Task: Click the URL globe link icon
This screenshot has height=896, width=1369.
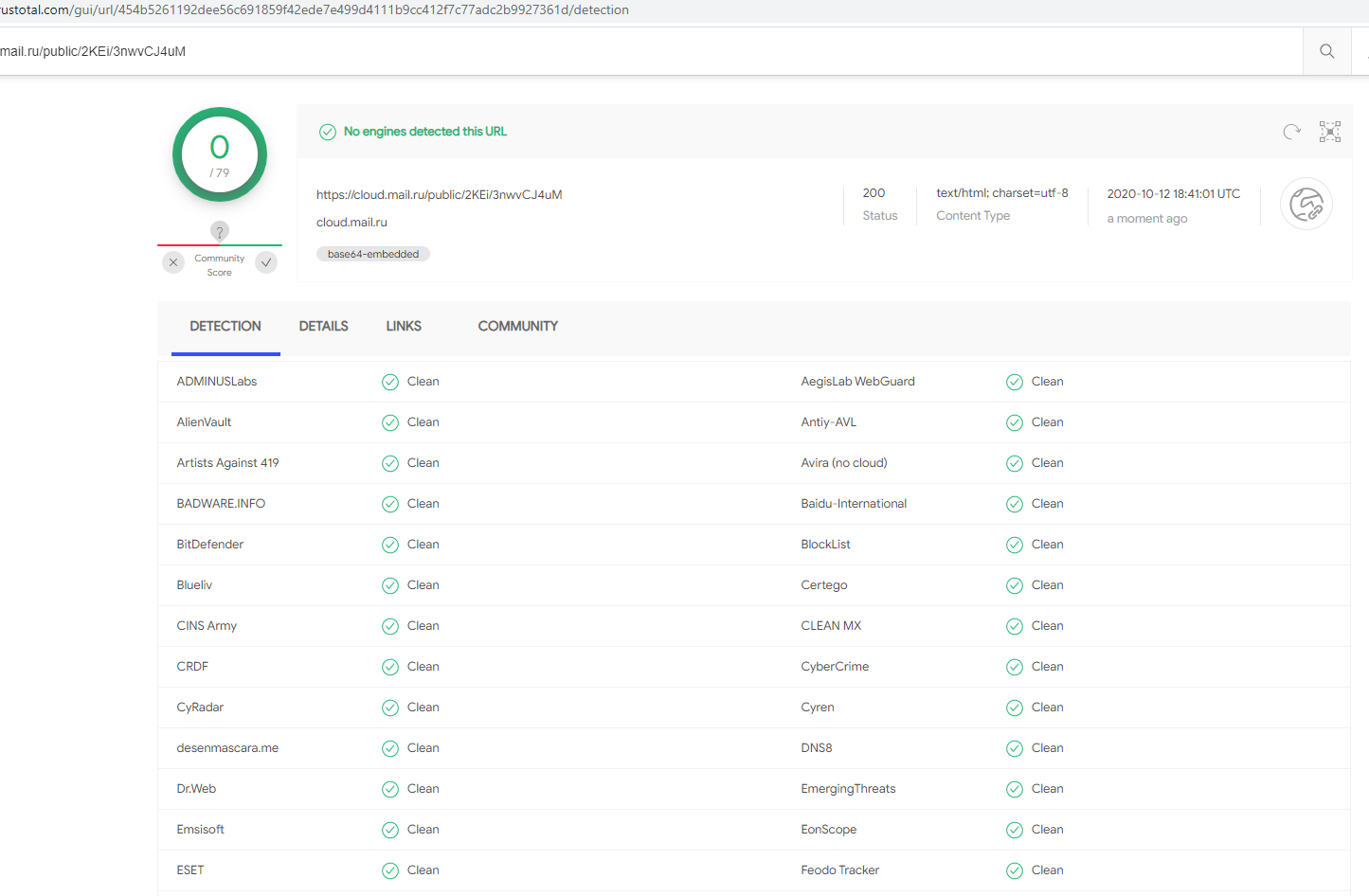Action: [x=1306, y=205]
